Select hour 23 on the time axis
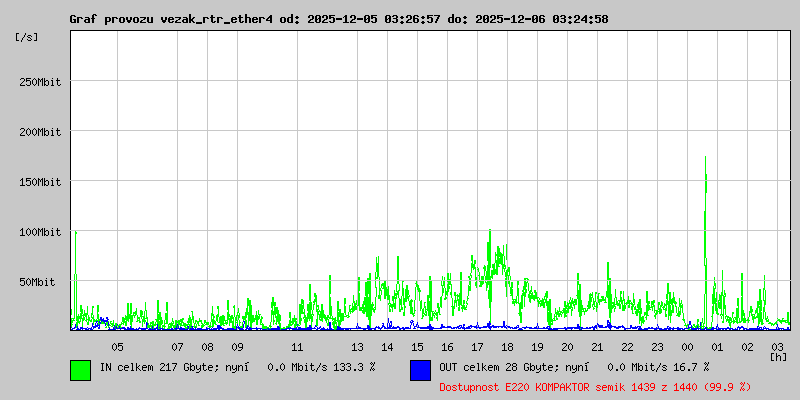This screenshot has width=800, height=400. coord(657,347)
